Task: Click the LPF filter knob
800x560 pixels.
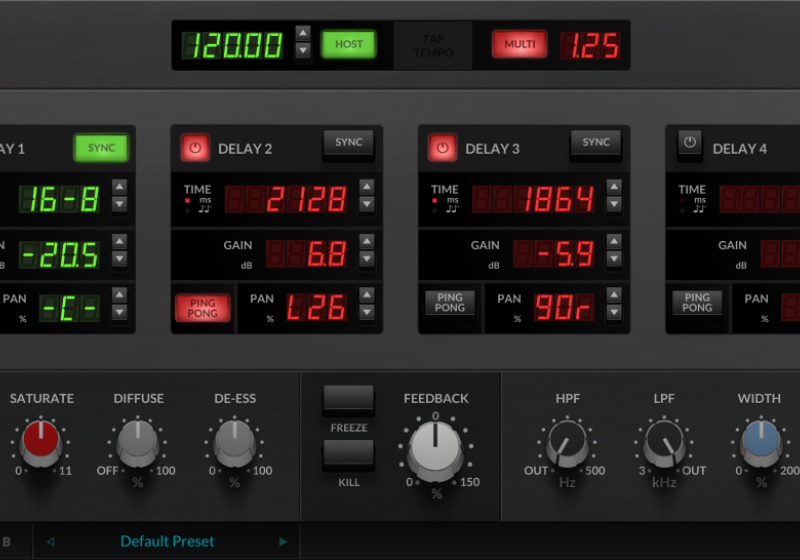Action: [x=664, y=442]
